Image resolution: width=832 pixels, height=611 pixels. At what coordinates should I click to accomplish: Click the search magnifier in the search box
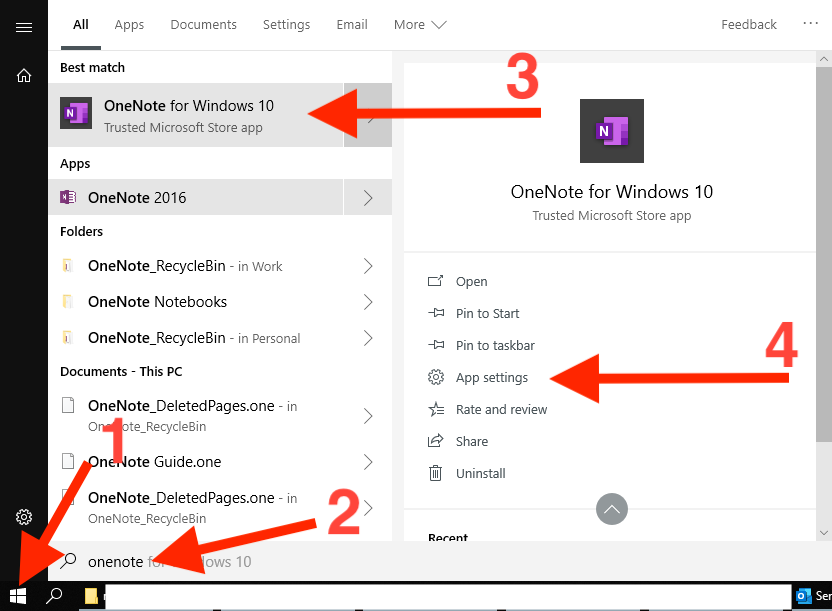pos(68,561)
